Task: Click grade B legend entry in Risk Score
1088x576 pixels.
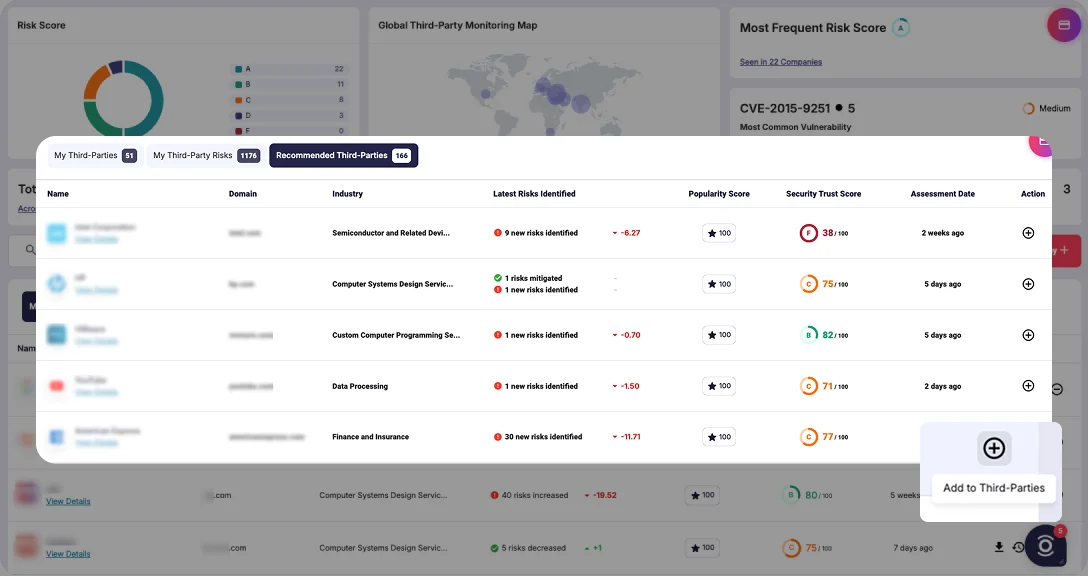Action: 289,84
